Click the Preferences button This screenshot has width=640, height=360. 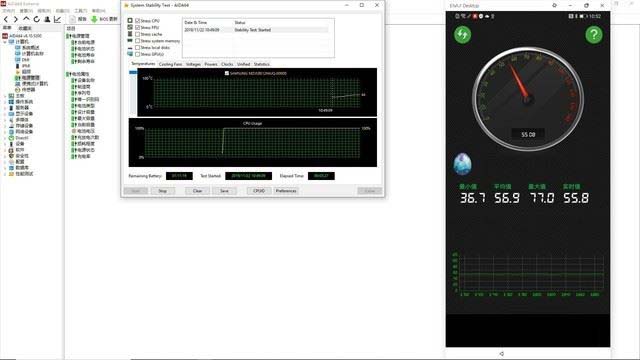(286, 191)
